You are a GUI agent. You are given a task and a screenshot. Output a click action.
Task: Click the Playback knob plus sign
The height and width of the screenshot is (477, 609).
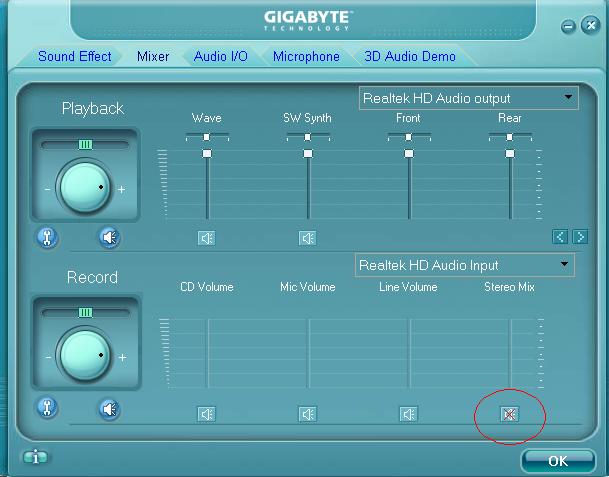(122, 190)
